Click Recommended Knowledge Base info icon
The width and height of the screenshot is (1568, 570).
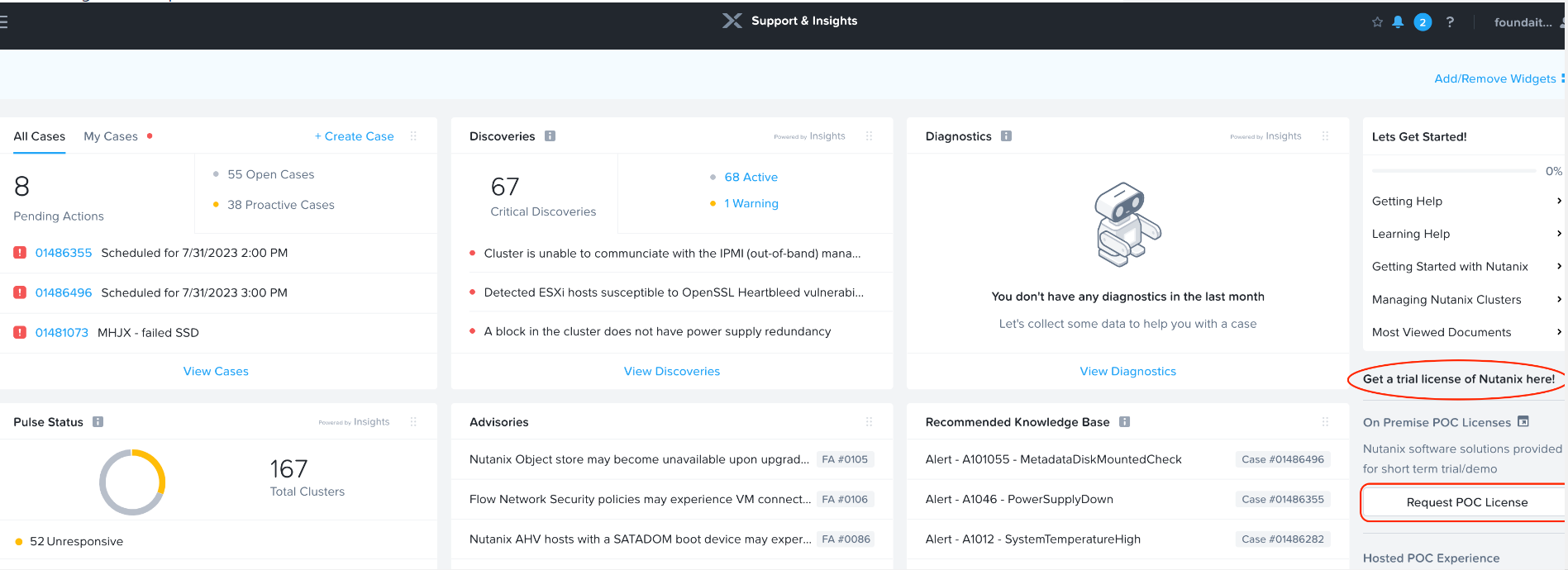click(x=1124, y=422)
